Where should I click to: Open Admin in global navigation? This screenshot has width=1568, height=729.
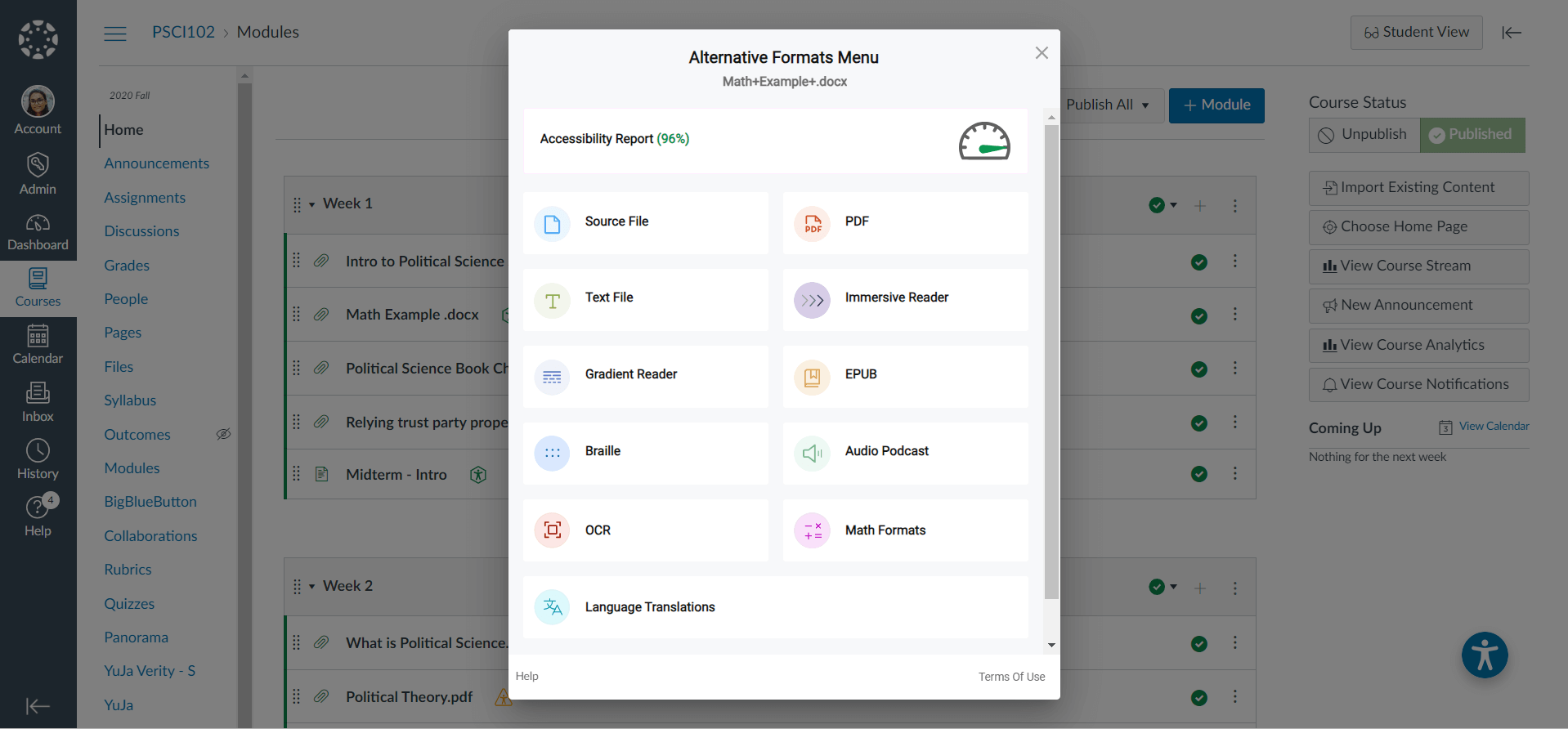[38, 175]
